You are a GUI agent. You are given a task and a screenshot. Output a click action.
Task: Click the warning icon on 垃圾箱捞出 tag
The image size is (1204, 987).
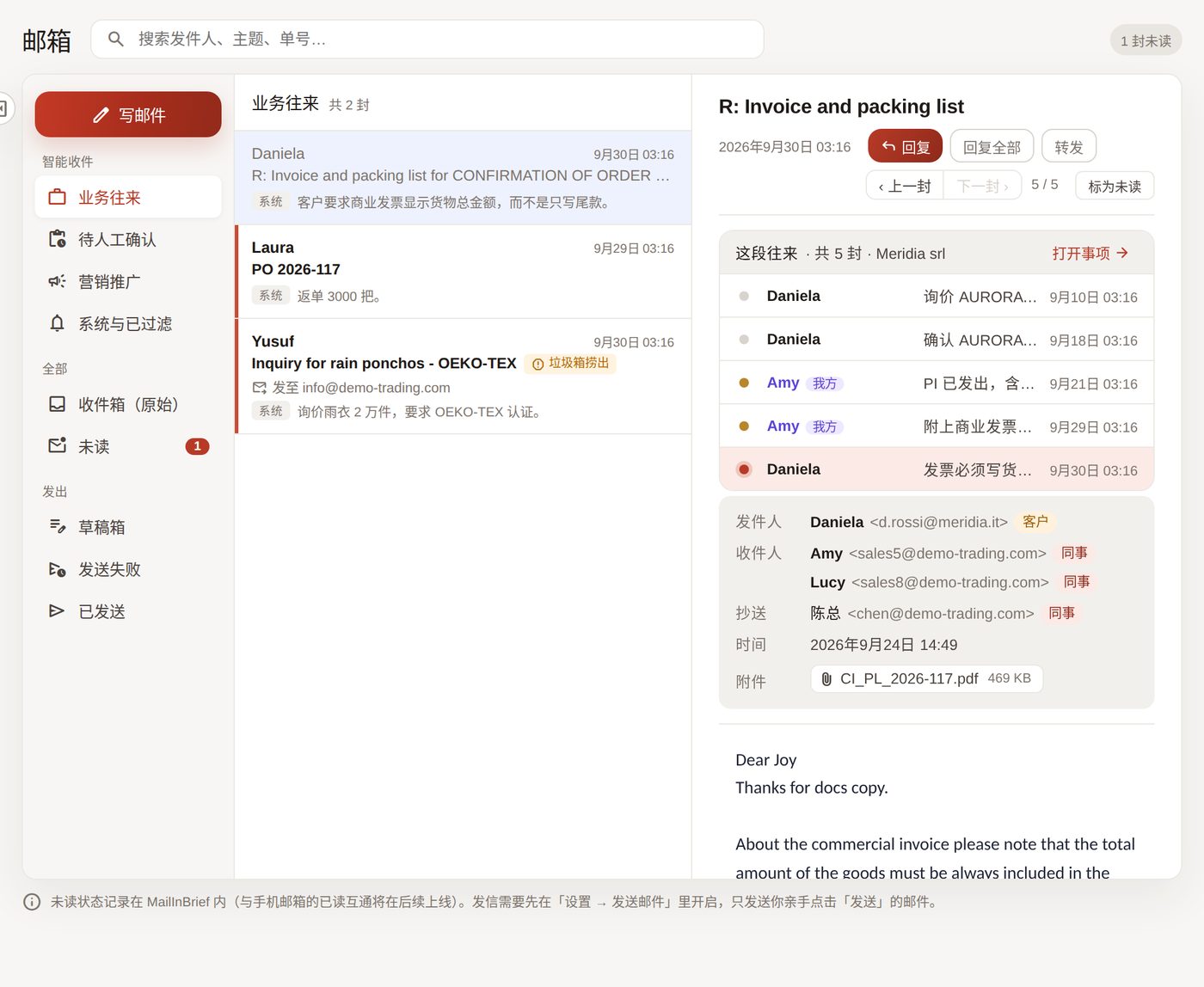click(x=538, y=364)
